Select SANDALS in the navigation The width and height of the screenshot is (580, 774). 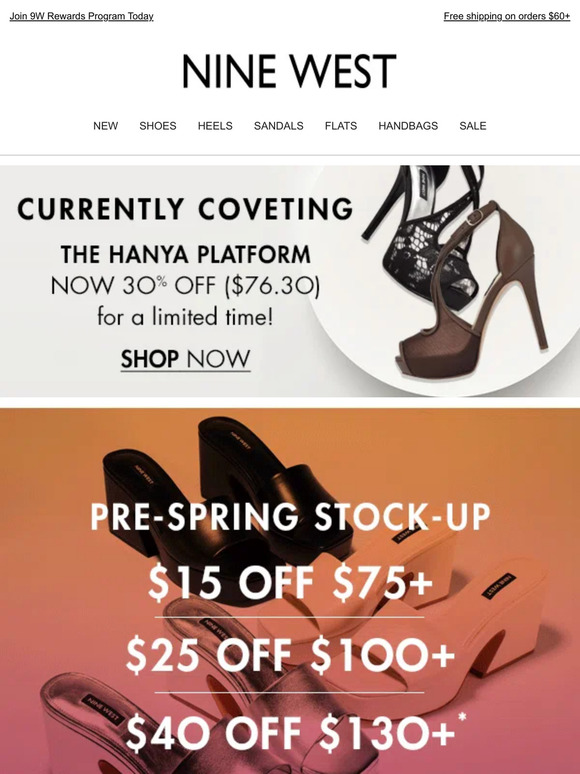[x=278, y=126]
